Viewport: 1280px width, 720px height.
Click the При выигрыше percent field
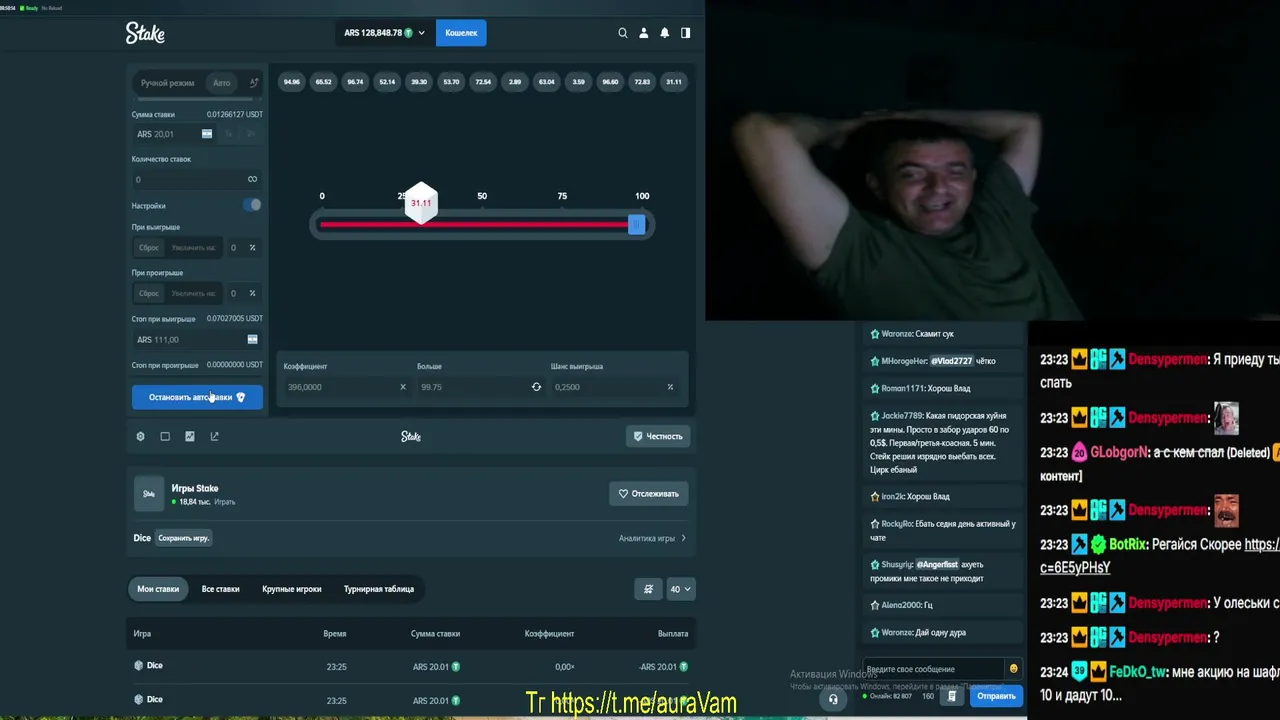click(x=243, y=248)
